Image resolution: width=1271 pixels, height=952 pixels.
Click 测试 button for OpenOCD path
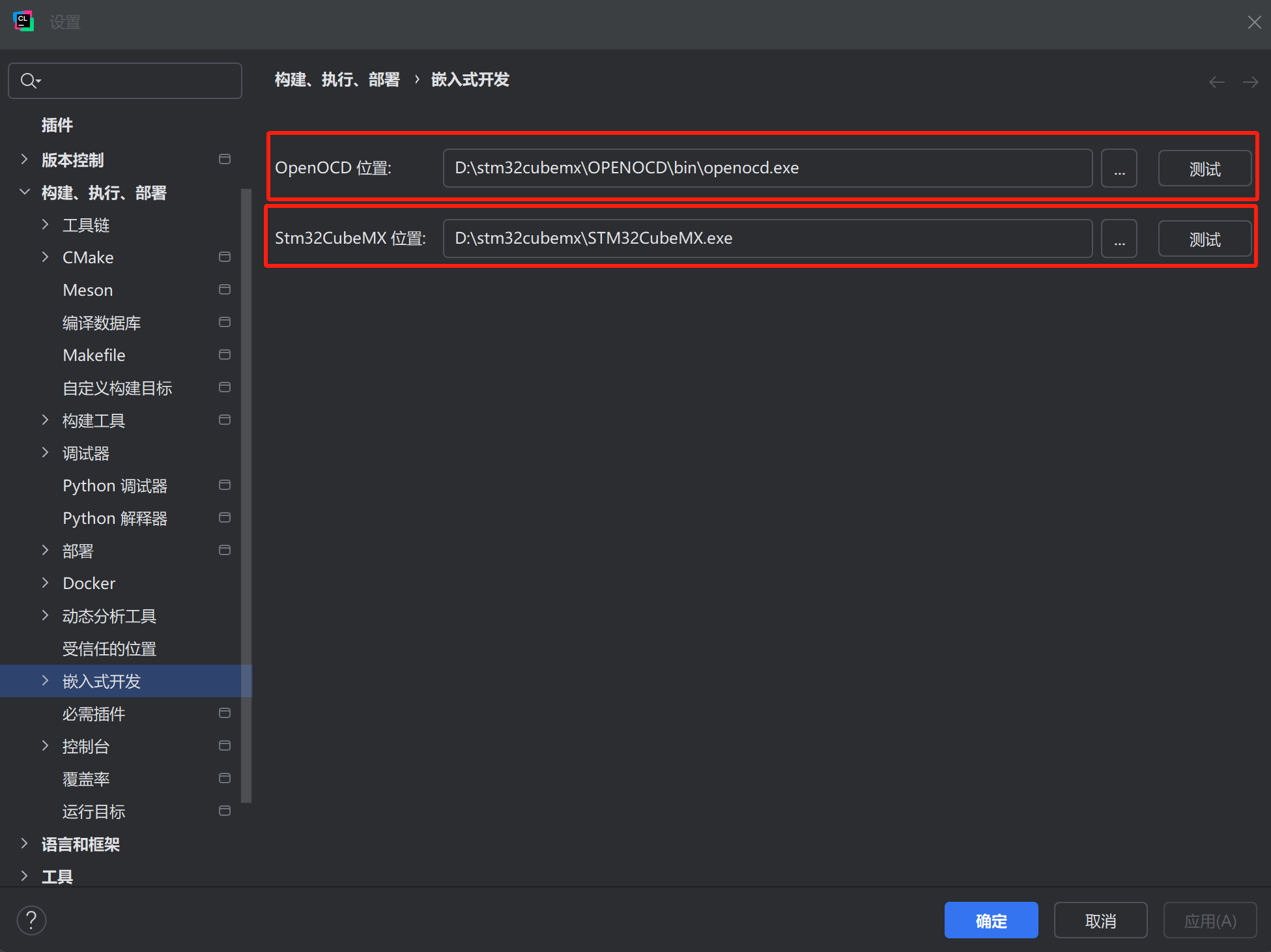[1204, 169]
